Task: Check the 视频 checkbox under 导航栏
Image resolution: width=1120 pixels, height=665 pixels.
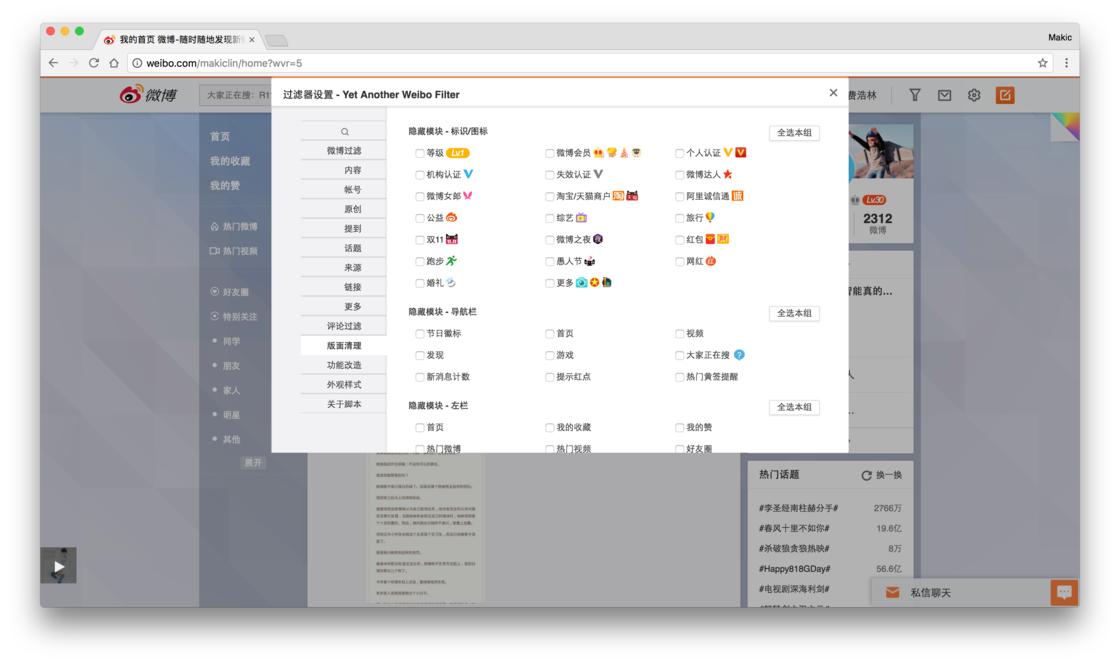Action: coord(680,334)
